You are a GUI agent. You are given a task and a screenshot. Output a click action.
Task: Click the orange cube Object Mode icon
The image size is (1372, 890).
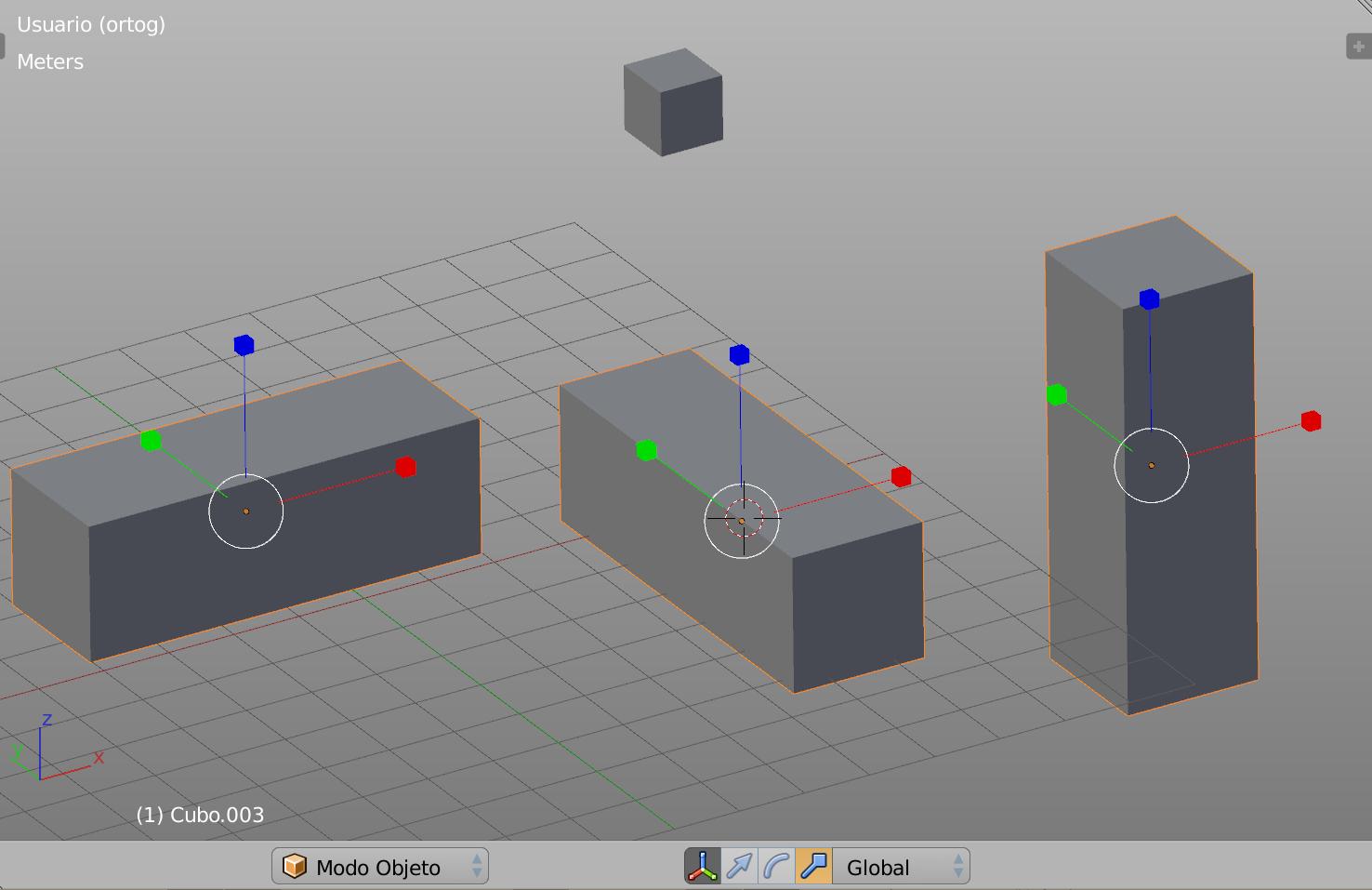295,866
